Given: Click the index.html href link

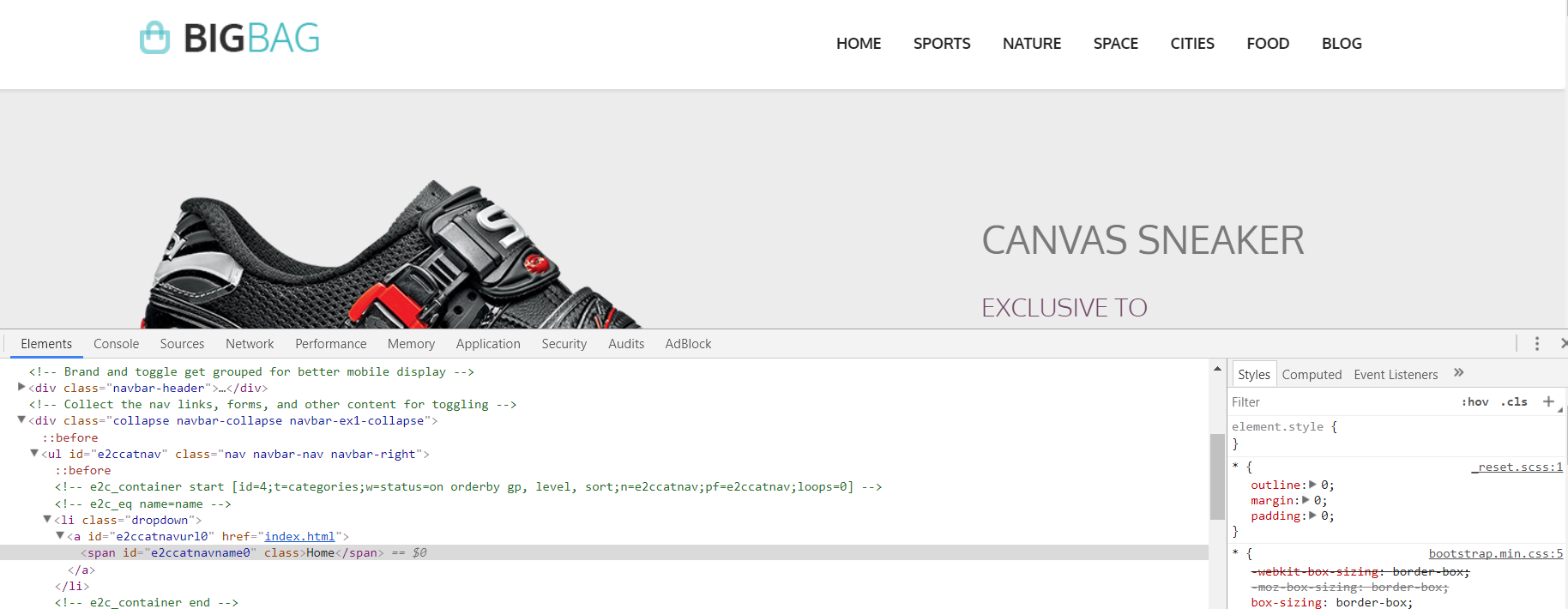Looking at the screenshot, I should 299,536.
